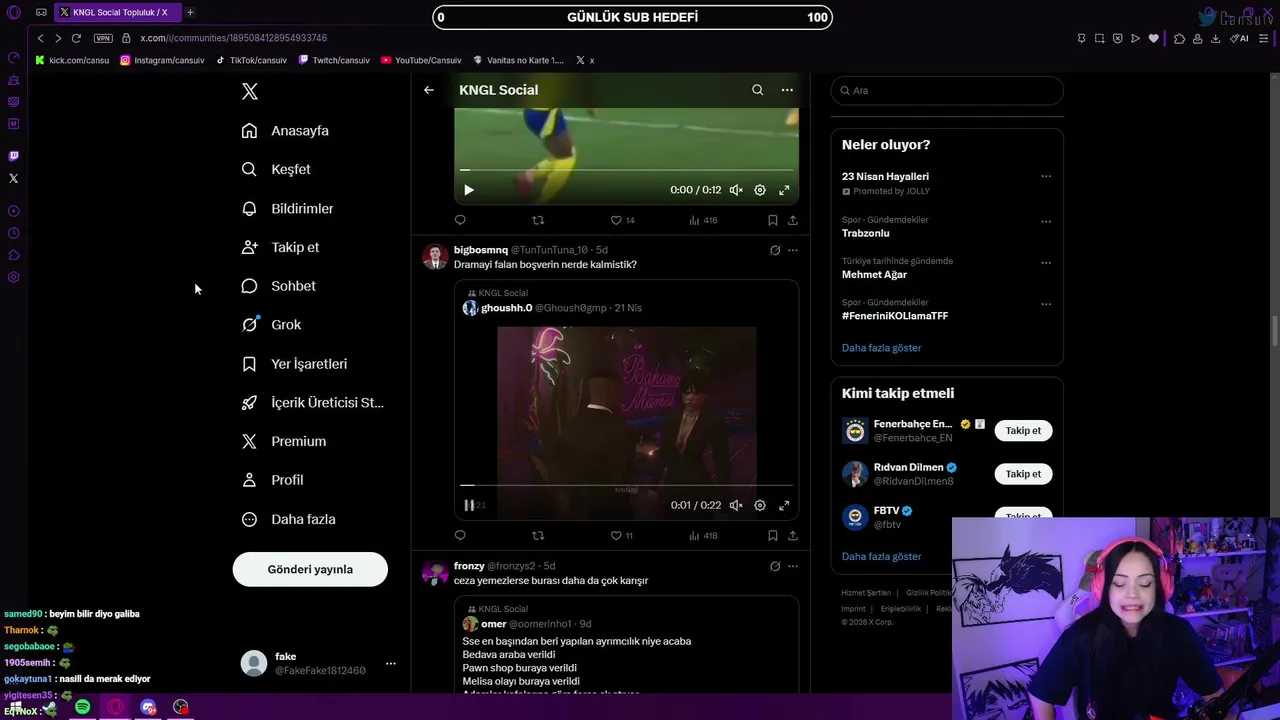Bookmark bigbosmnq's post
The image size is (1280, 720).
tap(772, 536)
